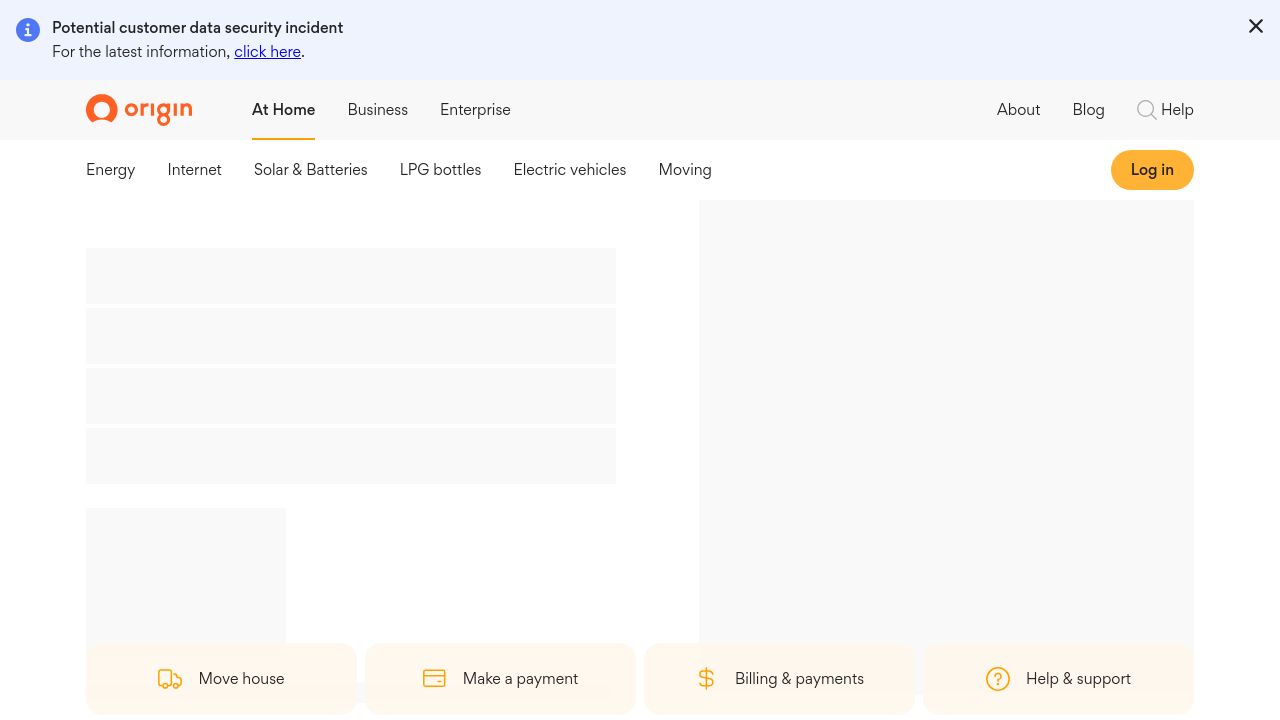Dismiss the security incident banner
Image resolution: width=1280 pixels, height=720 pixels.
pyautogui.click(x=1256, y=26)
